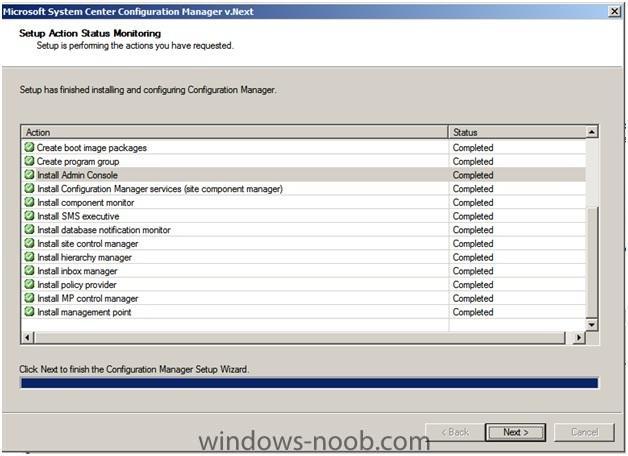Click green check icon for Install policy provider
The image size is (628, 456).
[x=29, y=284]
